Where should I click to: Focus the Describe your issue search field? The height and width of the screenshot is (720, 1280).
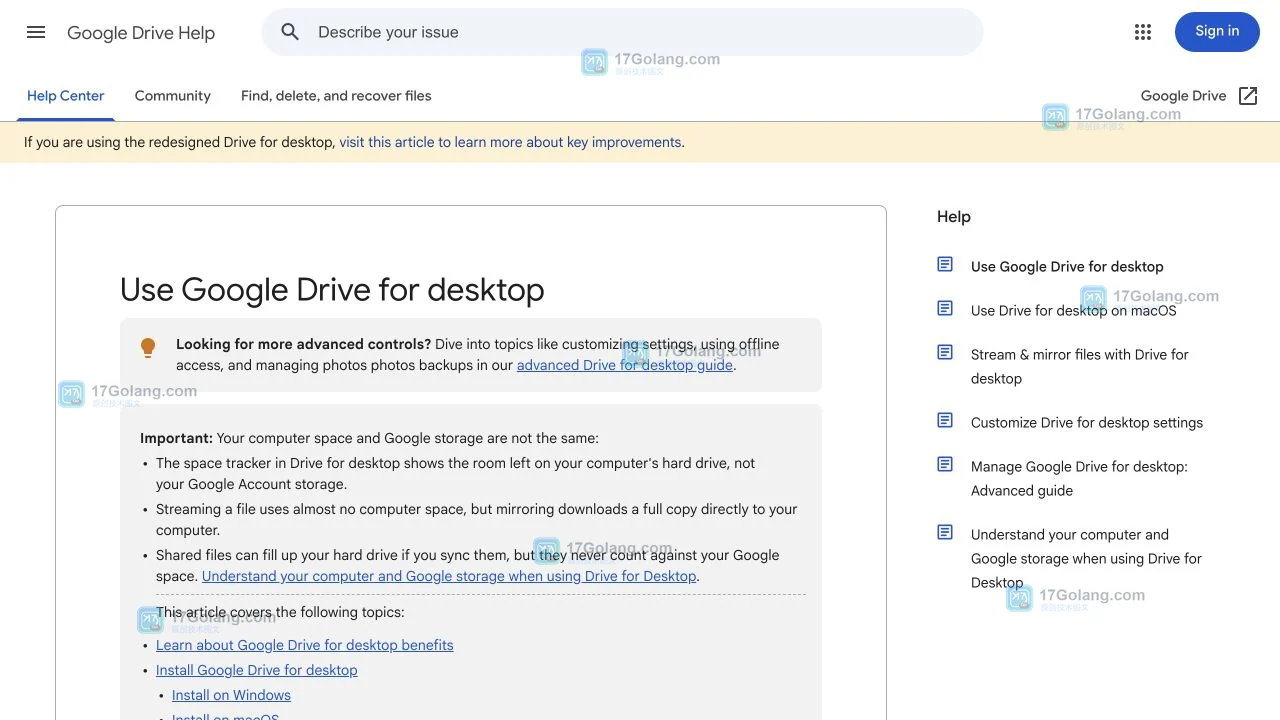click(x=622, y=32)
